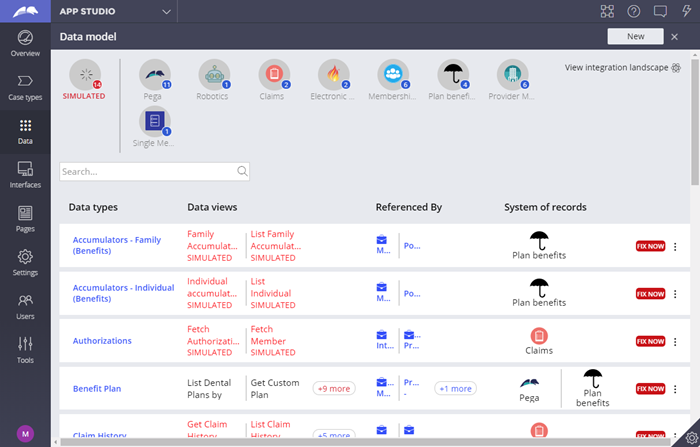Click the horizontal scrollbar at bottom
Viewport: 700px width, 447px height.
click(x=365, y=442)
